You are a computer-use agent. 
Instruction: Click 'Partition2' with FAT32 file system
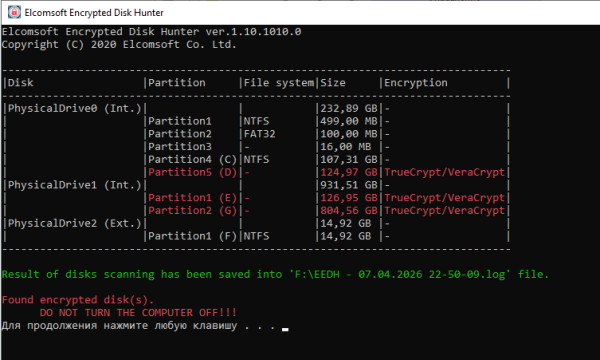coord(180,134)
